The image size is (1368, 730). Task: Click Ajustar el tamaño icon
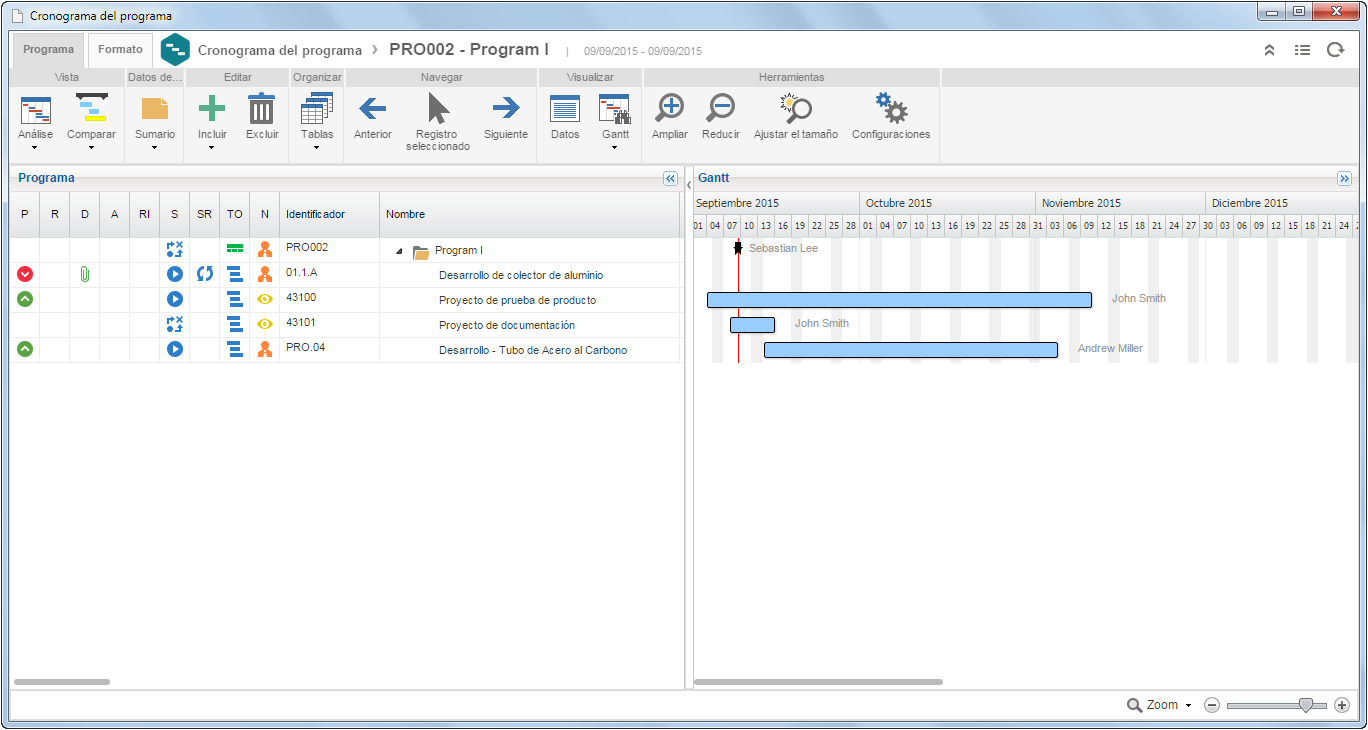tap(796, 109)
